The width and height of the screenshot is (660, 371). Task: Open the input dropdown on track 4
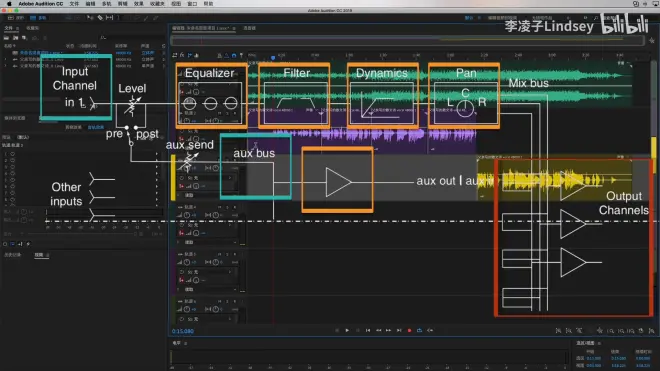(x=230, y=225)
